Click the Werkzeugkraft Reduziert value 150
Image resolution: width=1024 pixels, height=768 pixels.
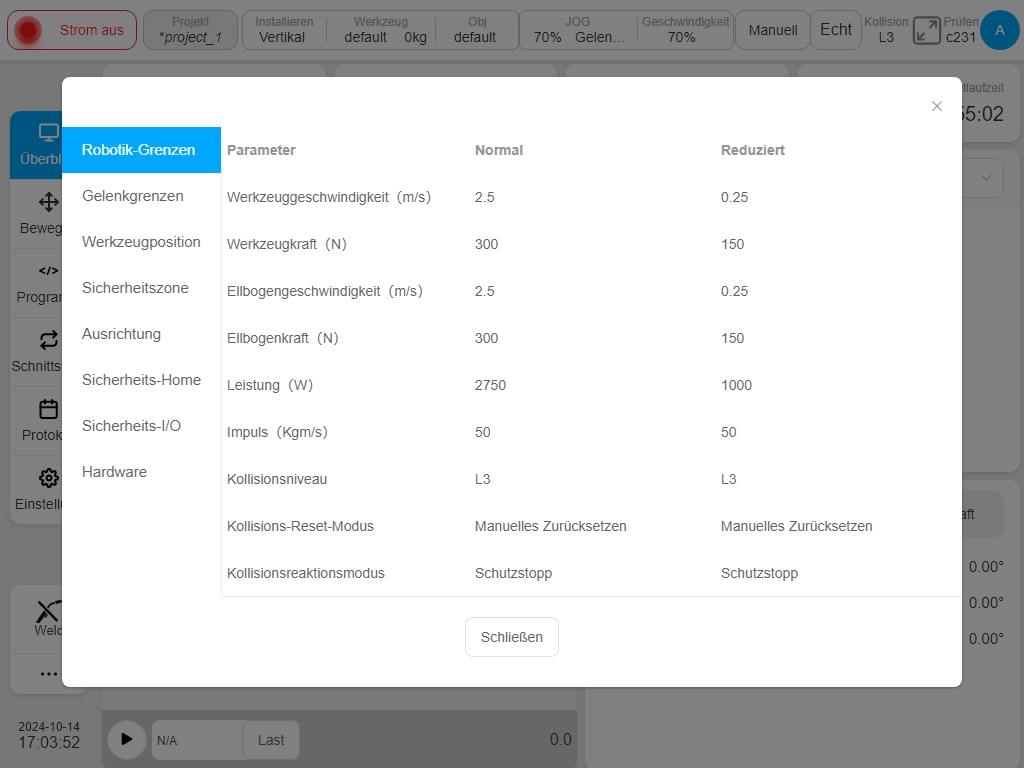click(732, 244)
